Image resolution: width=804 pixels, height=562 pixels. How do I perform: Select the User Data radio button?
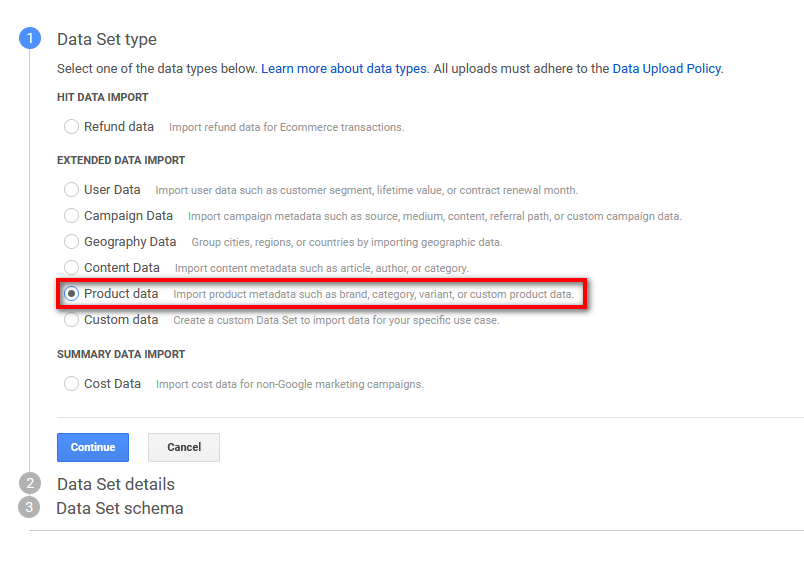pos(71,189)
